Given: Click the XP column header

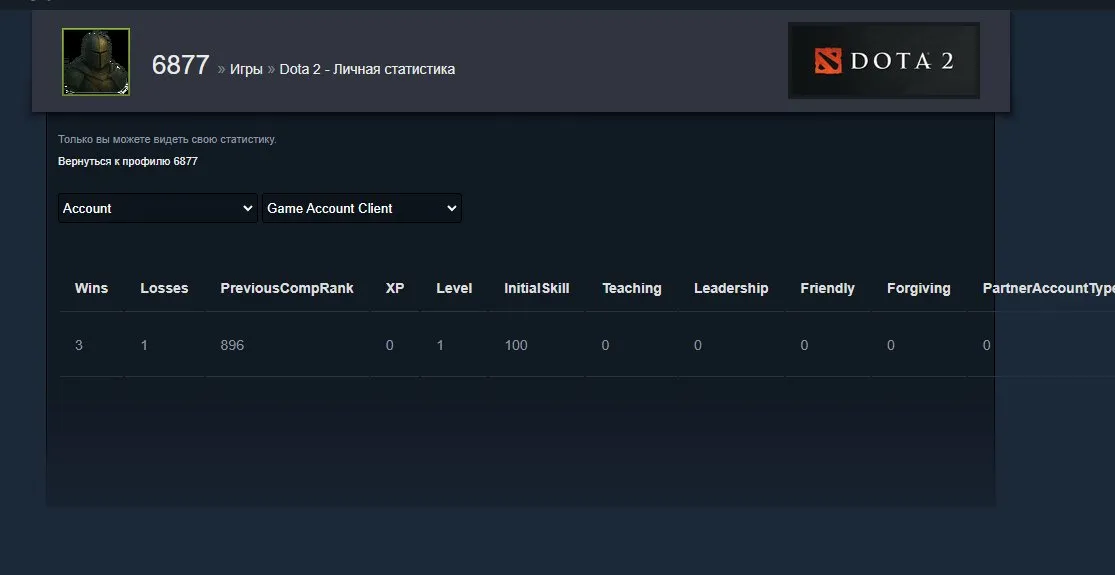Looking at the screenshot, I should coord(395,289).
